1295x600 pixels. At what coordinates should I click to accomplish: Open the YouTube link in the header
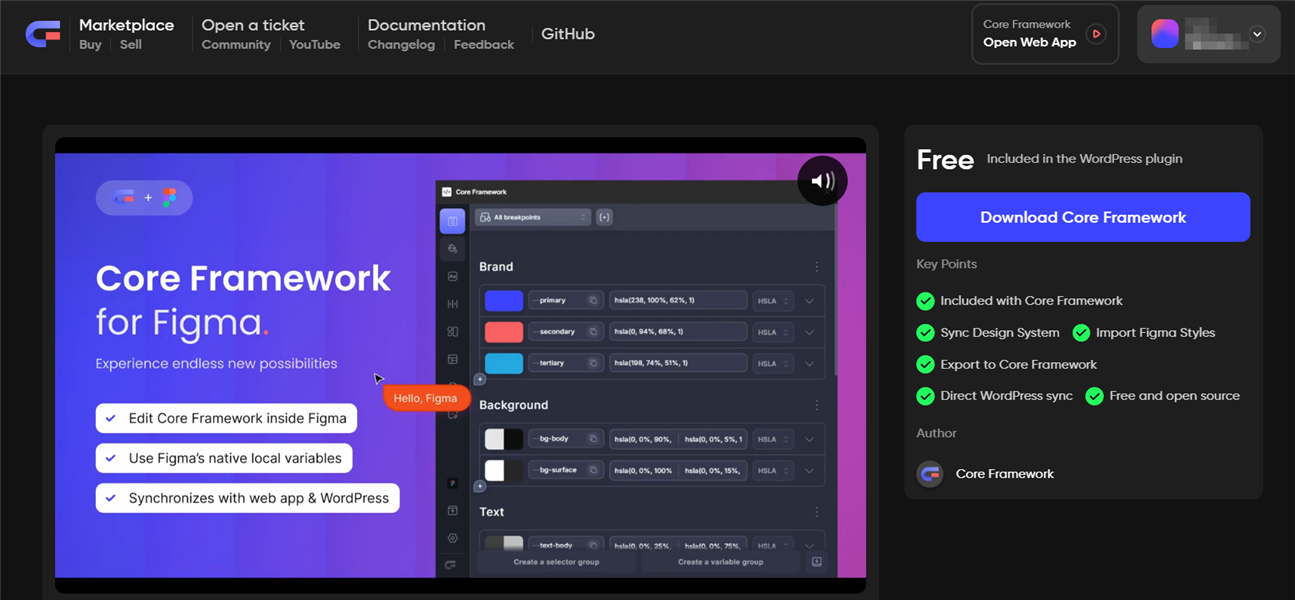[315, 45]
